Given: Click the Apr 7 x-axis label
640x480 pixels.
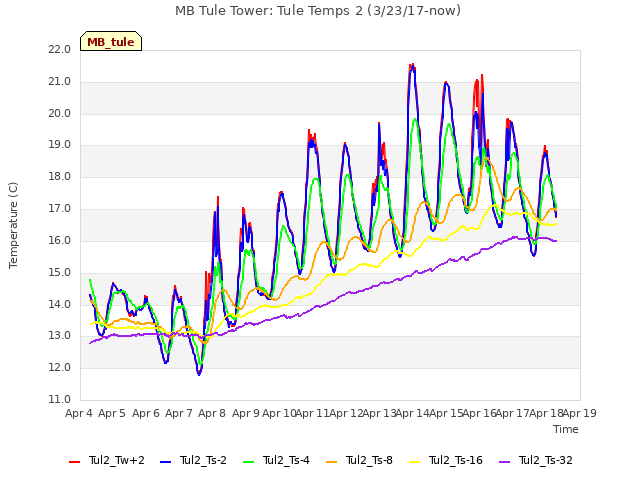Looking at the screenshot, I should point(179,413).
